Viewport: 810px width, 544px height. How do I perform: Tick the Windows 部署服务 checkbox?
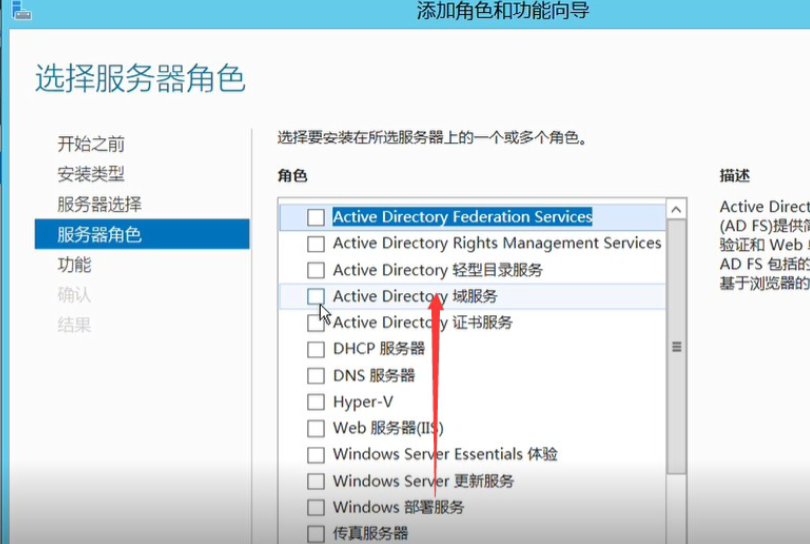click(316, 508)
